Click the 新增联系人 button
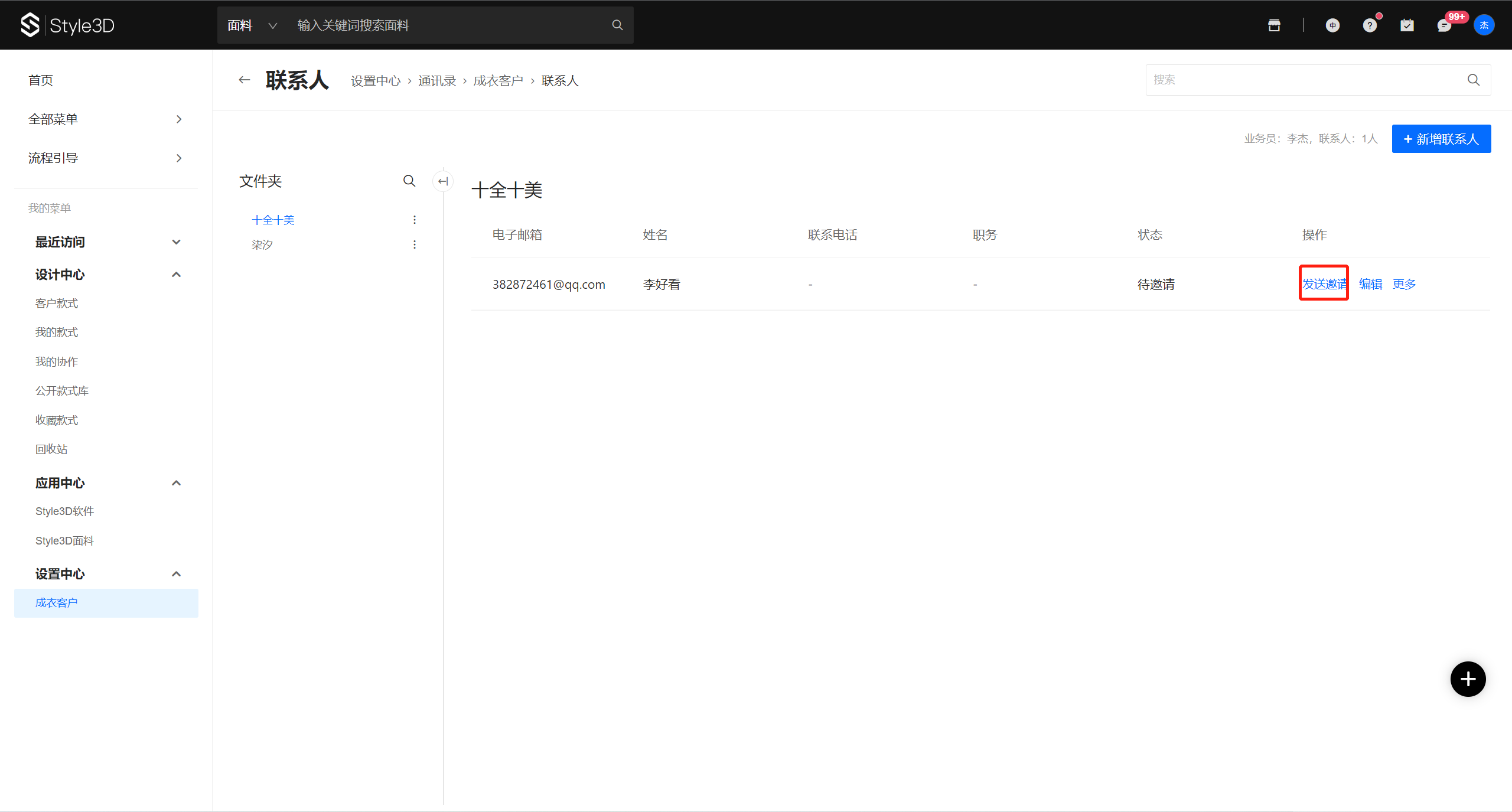Screen dimensions: 1512x812 point(1441,139)
